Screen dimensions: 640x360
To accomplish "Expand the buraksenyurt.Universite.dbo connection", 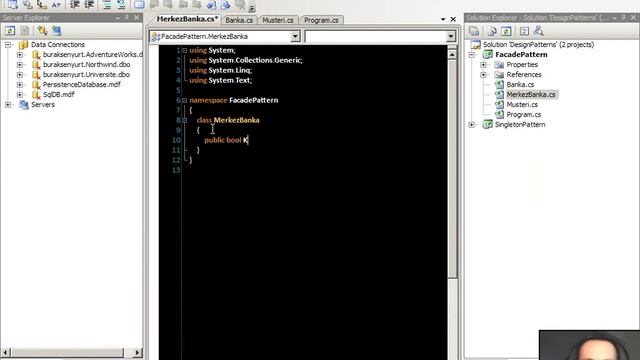I will pyautogui.click(x=20, y=75).
